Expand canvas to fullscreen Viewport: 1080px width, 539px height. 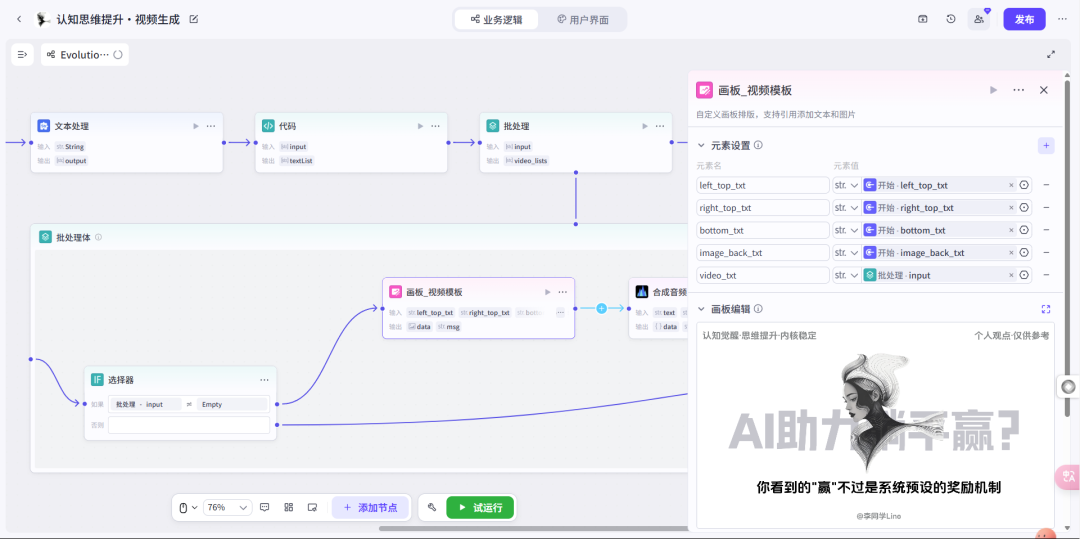[1051, 54]
